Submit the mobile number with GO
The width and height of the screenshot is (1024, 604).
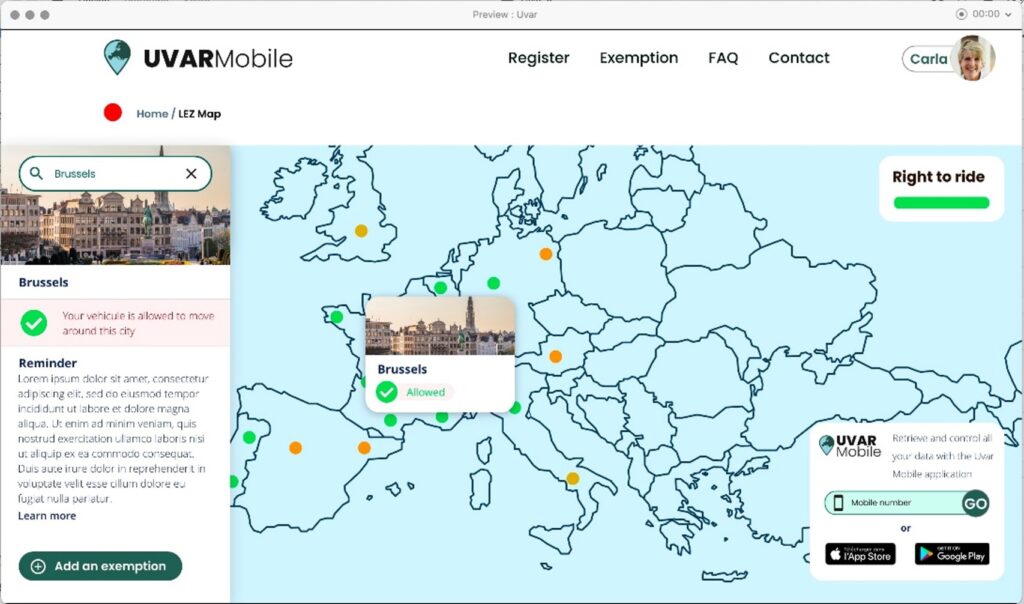point(976,503)
